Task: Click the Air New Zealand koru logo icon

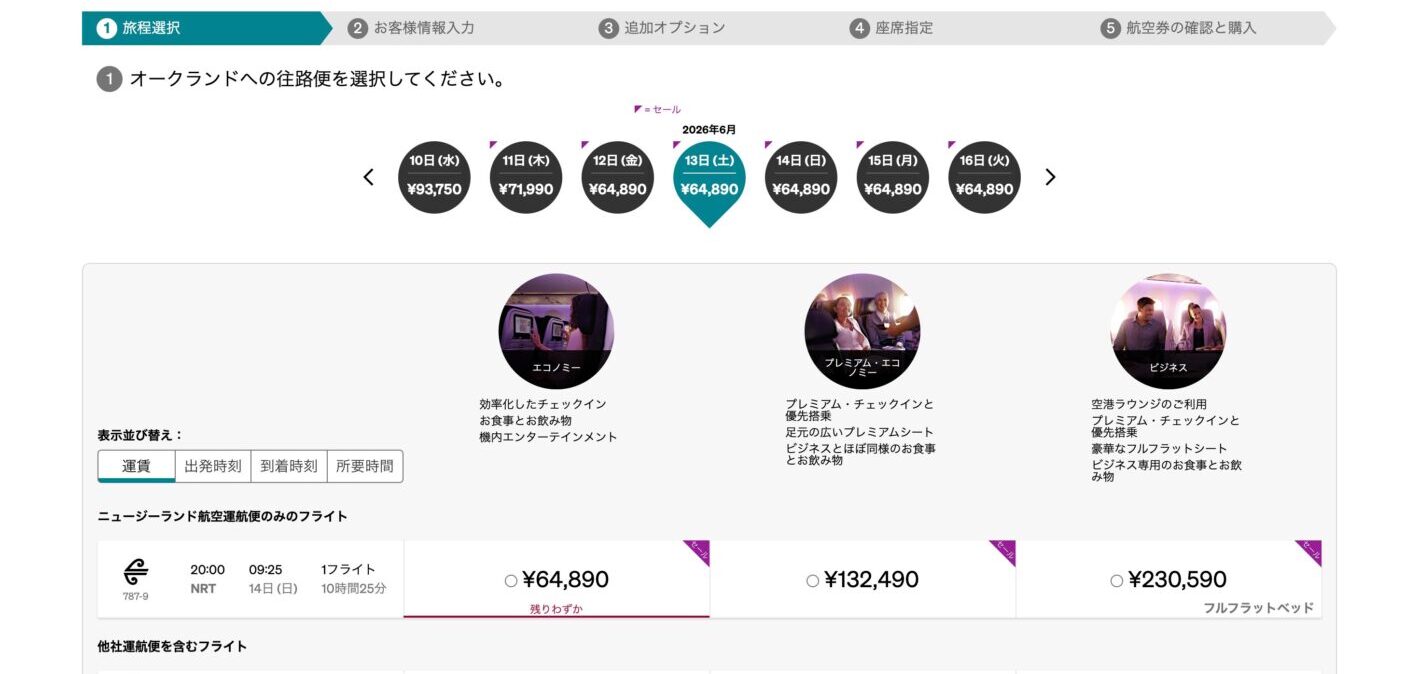Action: pyautogui.click(x=136, y=572)
